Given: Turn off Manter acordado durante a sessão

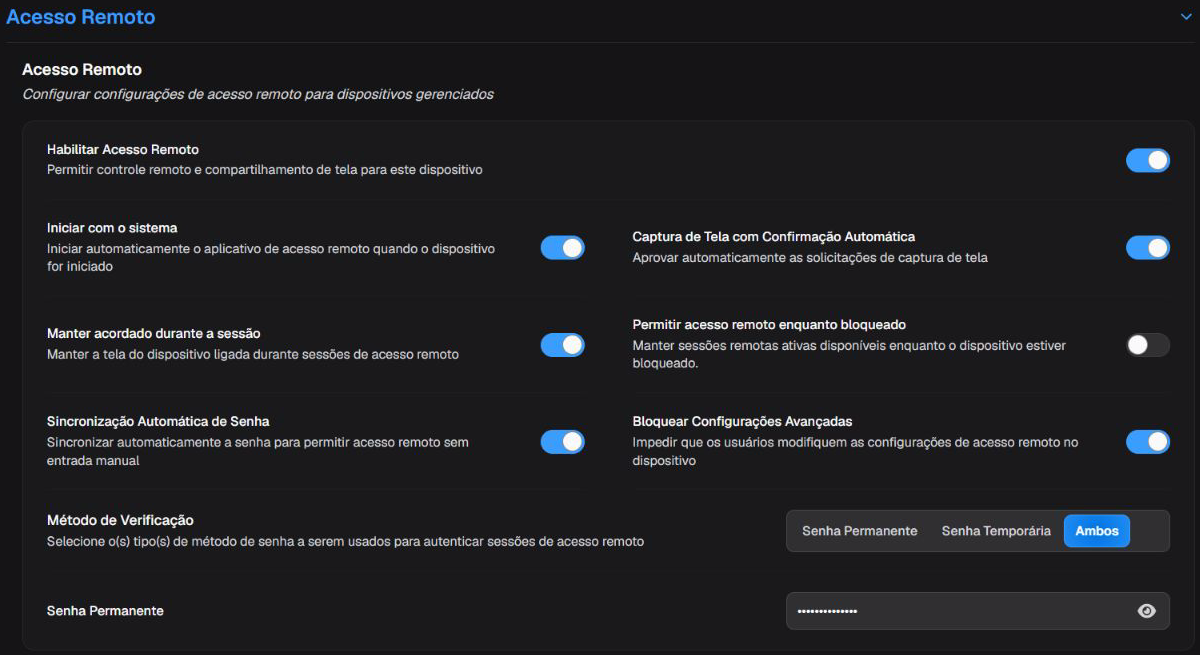Looking at the screenshot, I should (563, 345).
